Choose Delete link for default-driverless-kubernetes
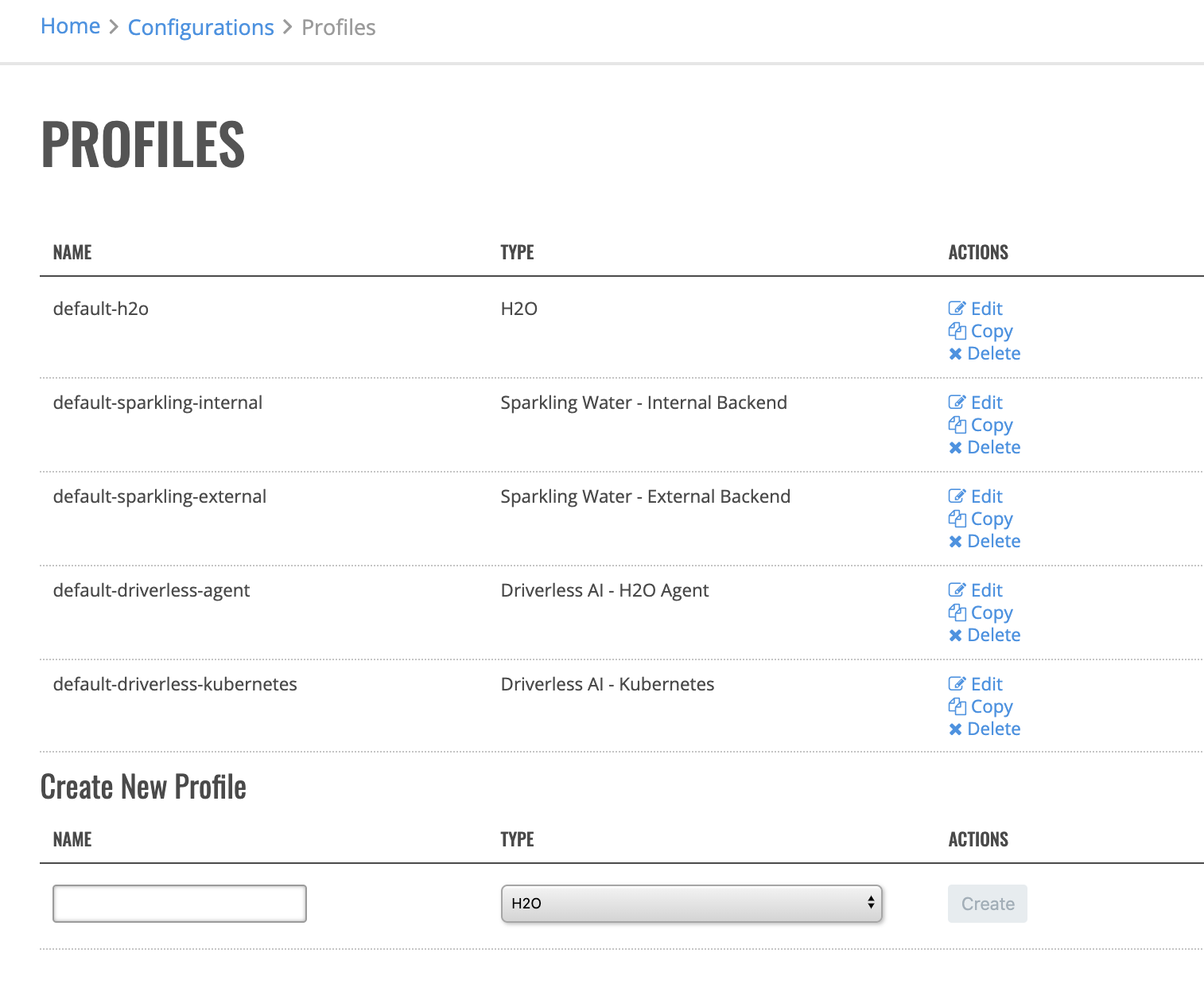The height and width of the screenshot is (988, 1204). (994, 729)
